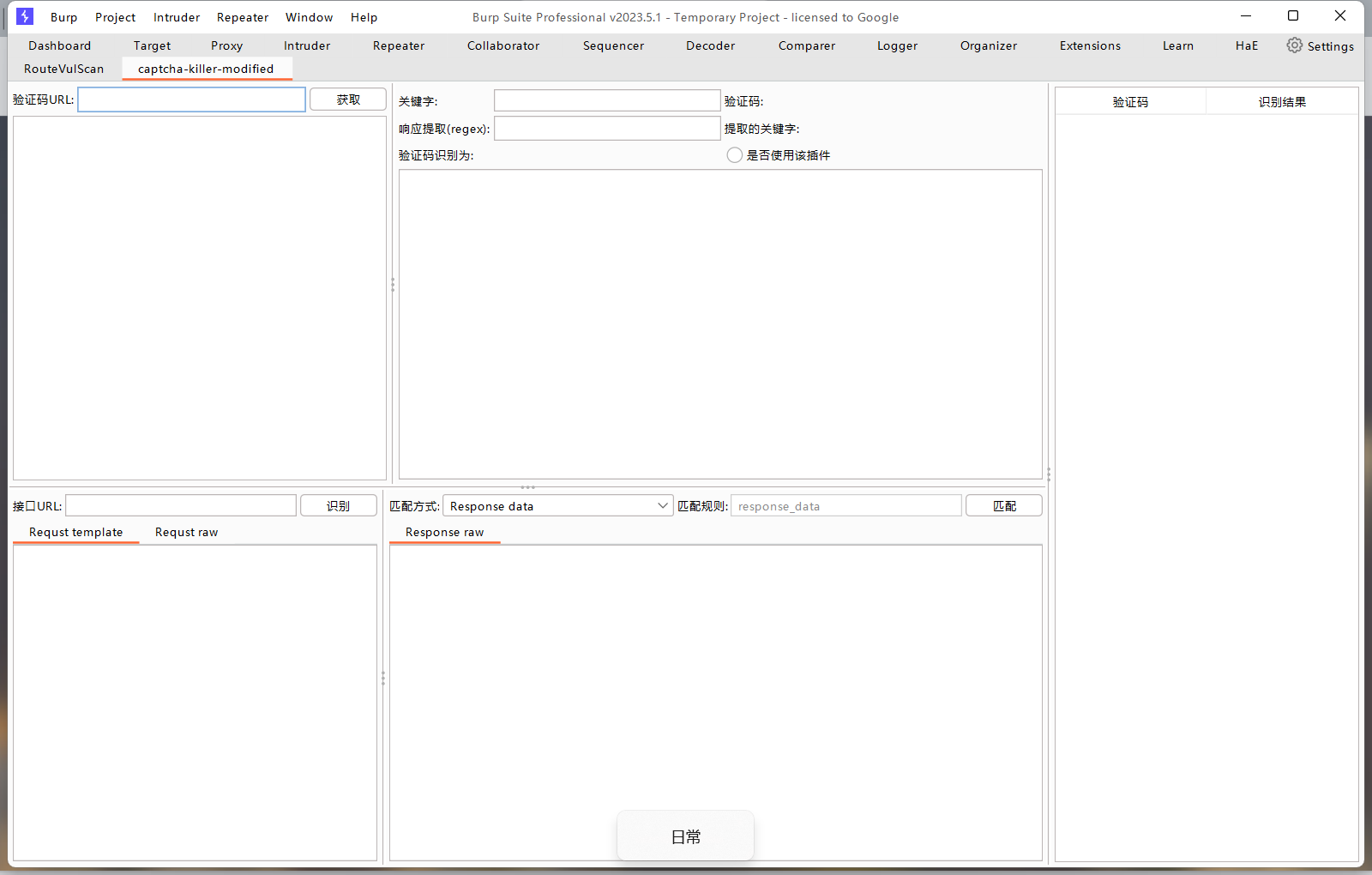Minimize the Burp Suite window
The width and height of the screenshot is (1372, 875).
click(x=1245, y=15)
